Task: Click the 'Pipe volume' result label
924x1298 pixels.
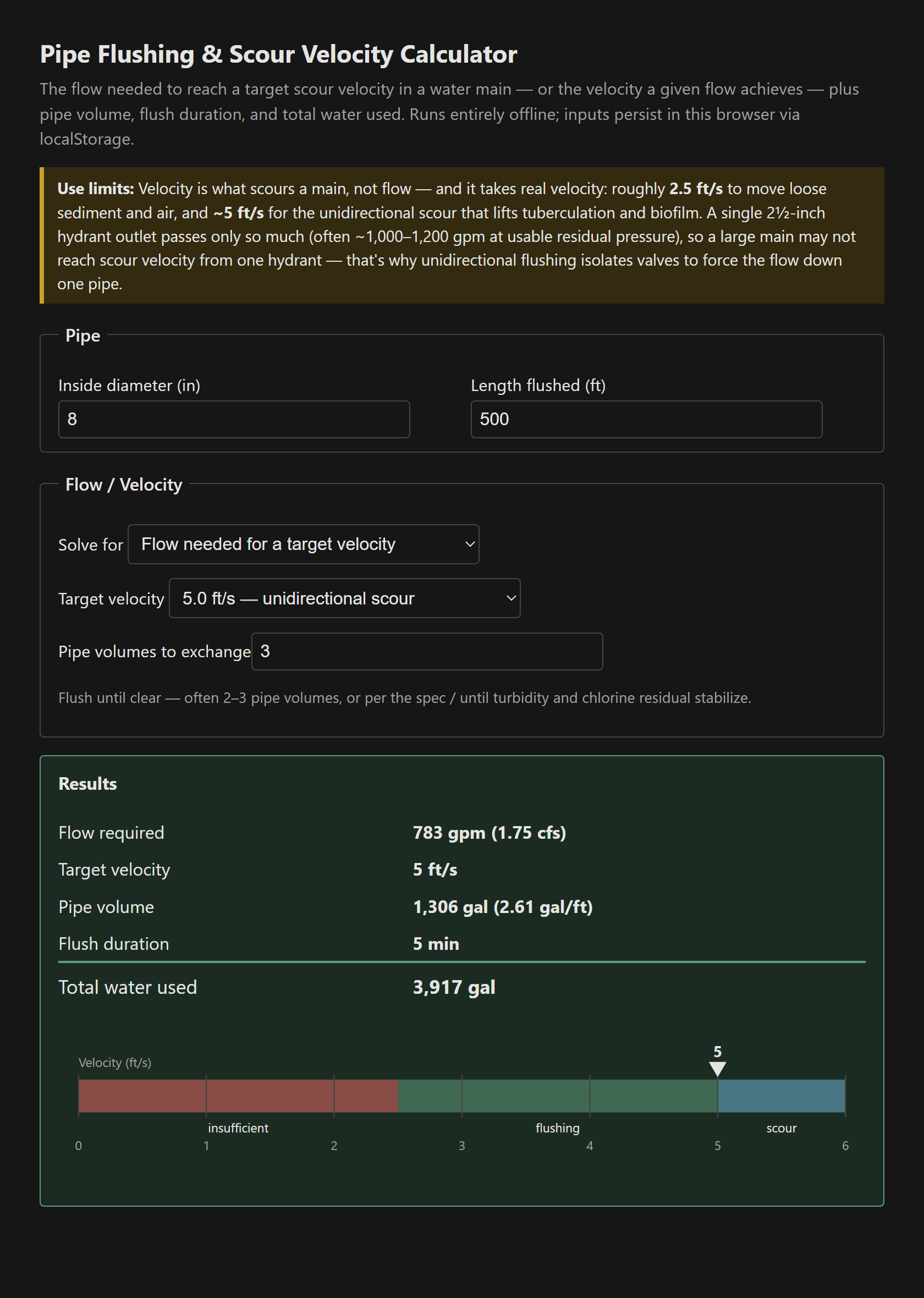Action: tap(106, 906)
